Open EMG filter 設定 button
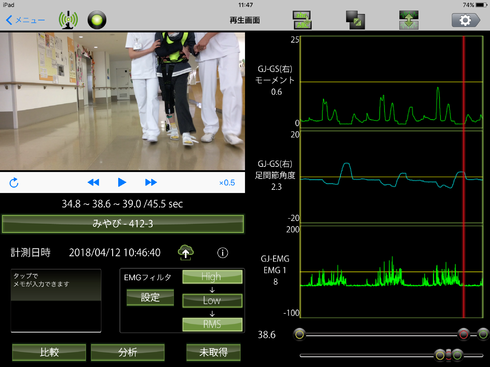 150,297
